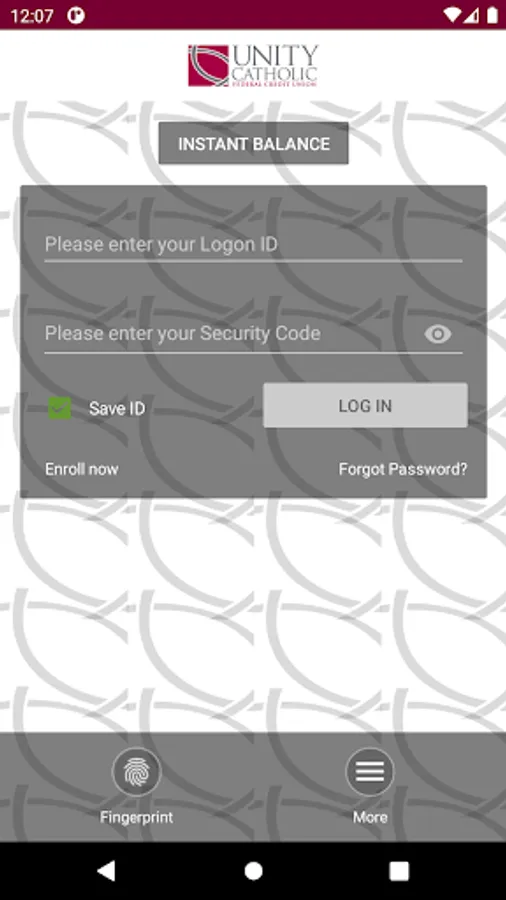
Task: Tap the battery icon in status bar
Action: pos(492,15)
